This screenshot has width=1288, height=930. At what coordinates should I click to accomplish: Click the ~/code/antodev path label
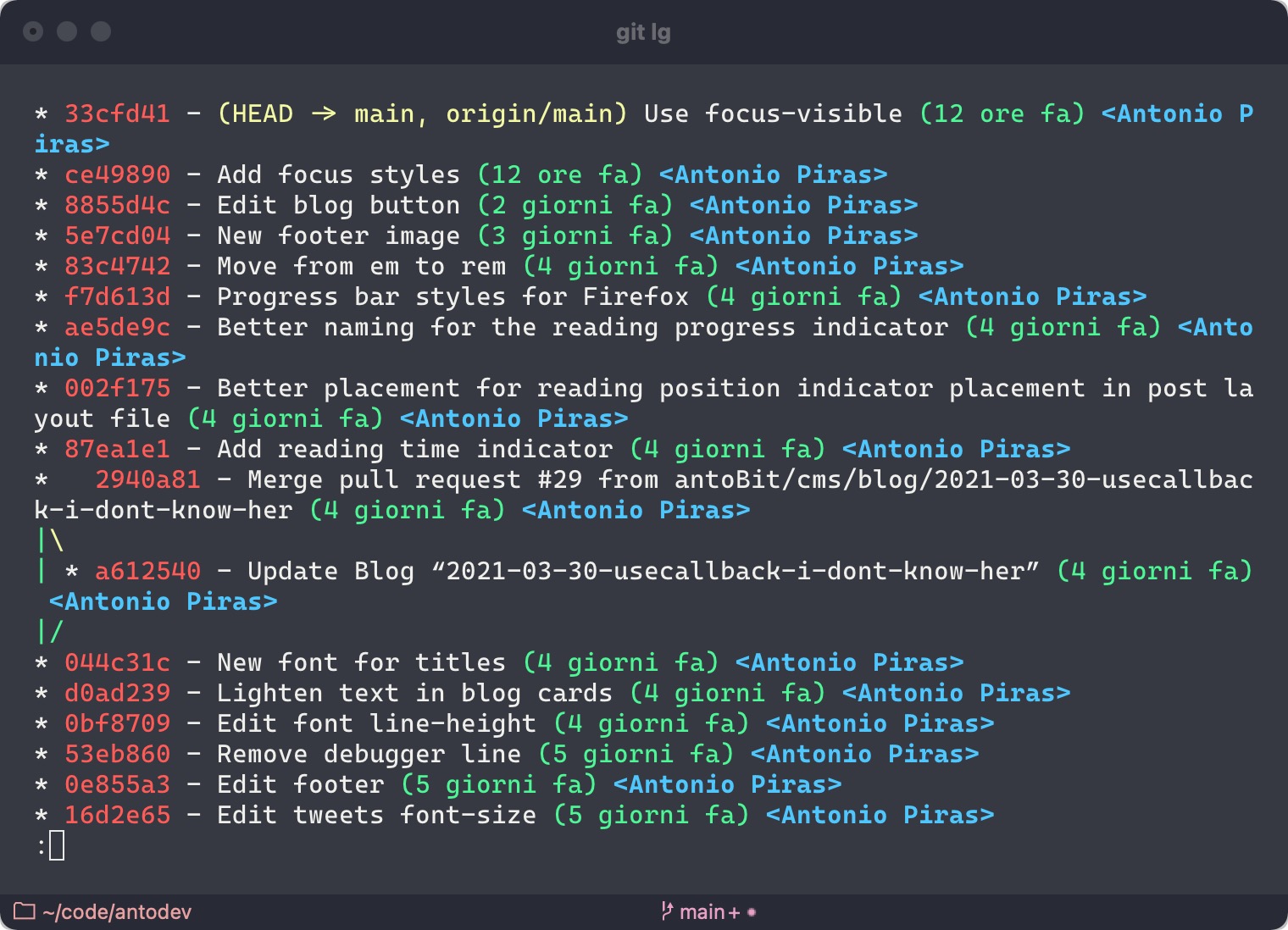pos(117,912)
